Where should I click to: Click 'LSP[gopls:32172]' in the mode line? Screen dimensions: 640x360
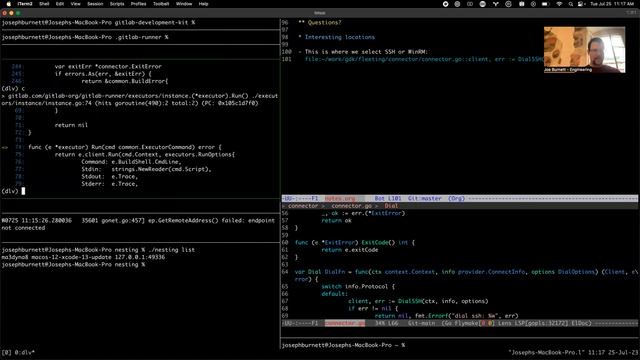540,323
